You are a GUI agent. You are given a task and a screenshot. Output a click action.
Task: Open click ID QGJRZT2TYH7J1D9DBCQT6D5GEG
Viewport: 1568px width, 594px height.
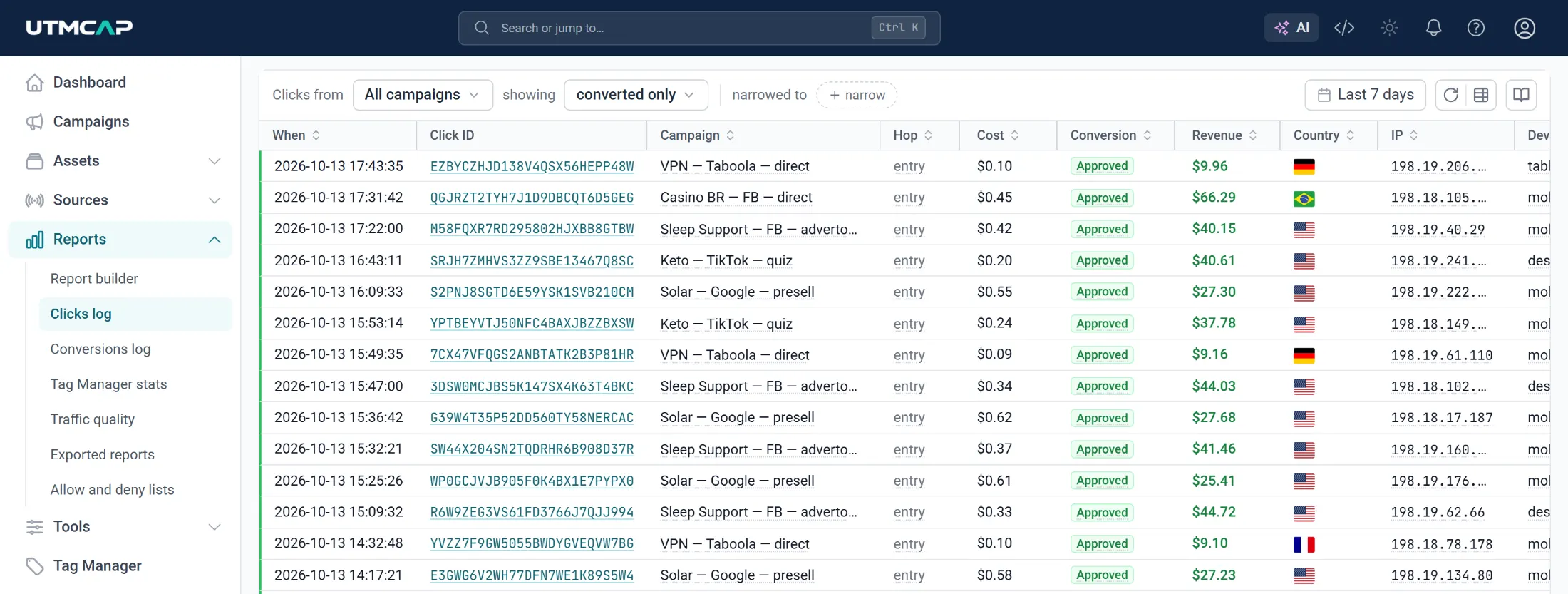(532, 198)
